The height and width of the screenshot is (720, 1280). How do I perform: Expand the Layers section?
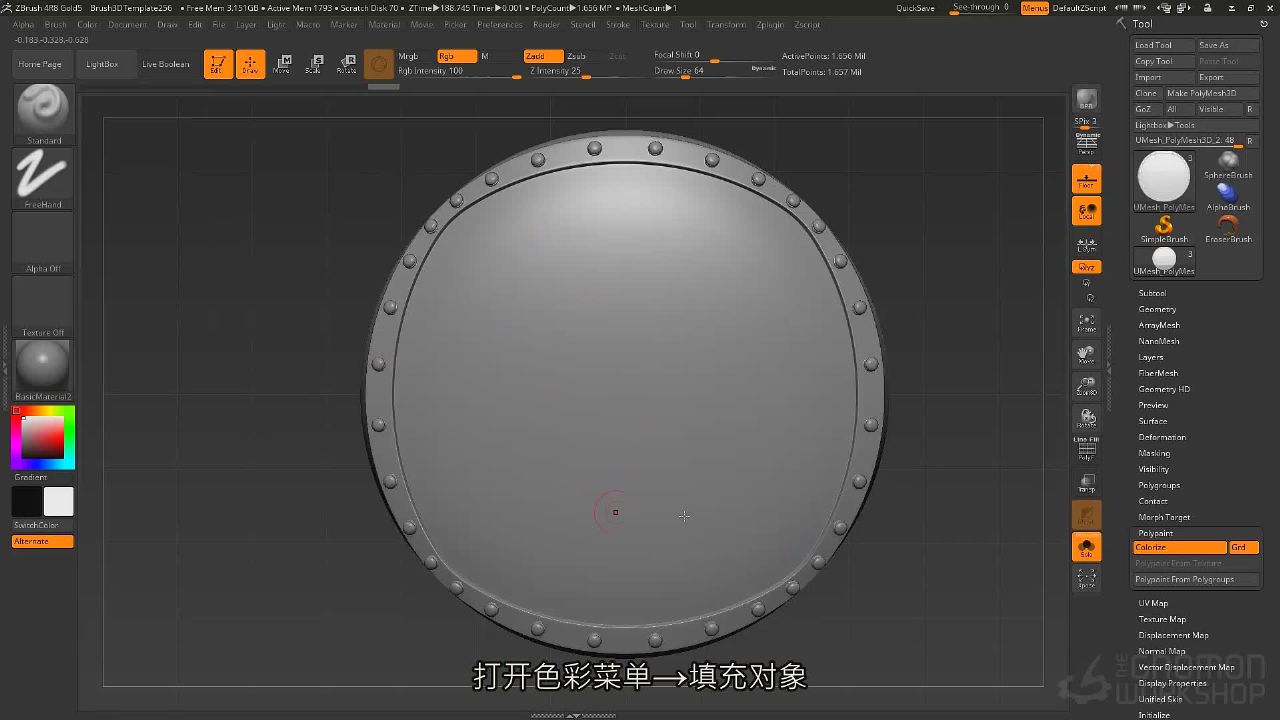pyautogui.click(x=1151, y=357)
